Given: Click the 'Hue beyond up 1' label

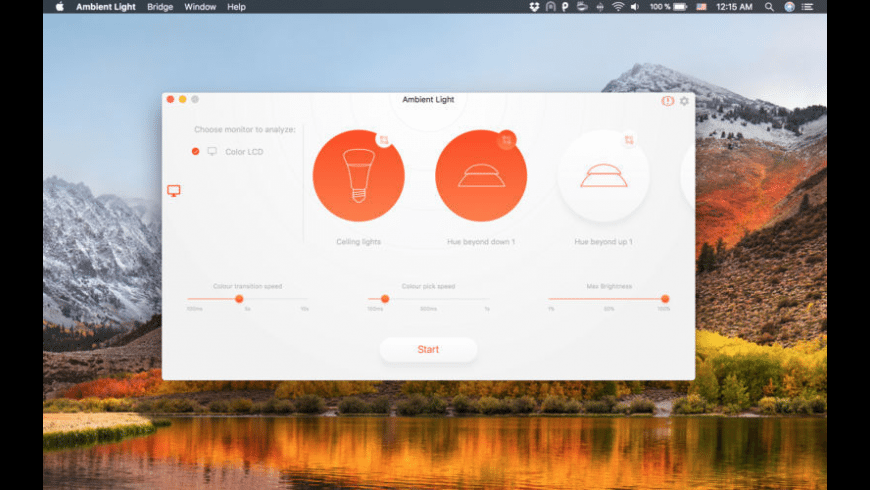Looking at the screenshot, I should tap(604, 241).
